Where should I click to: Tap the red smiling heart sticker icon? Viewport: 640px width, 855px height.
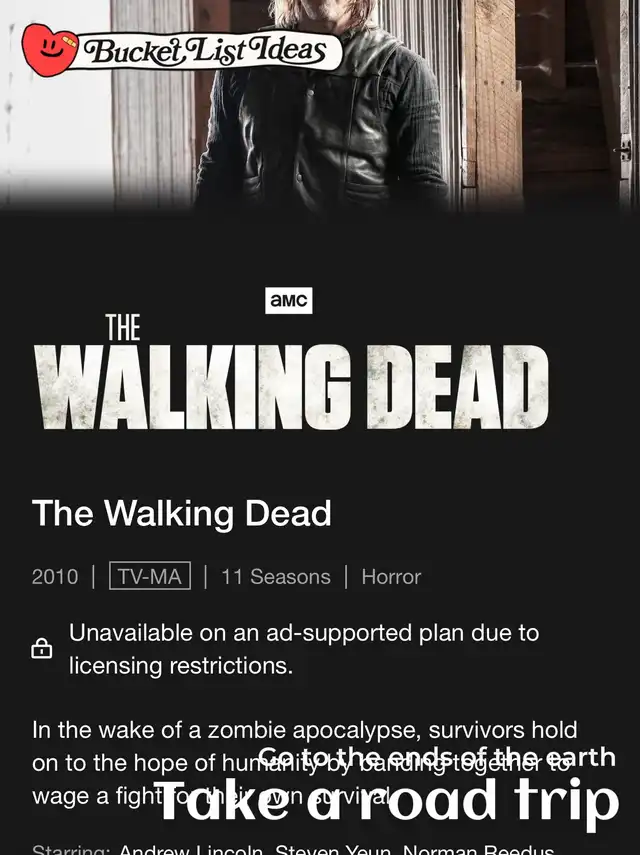[49, 50]
